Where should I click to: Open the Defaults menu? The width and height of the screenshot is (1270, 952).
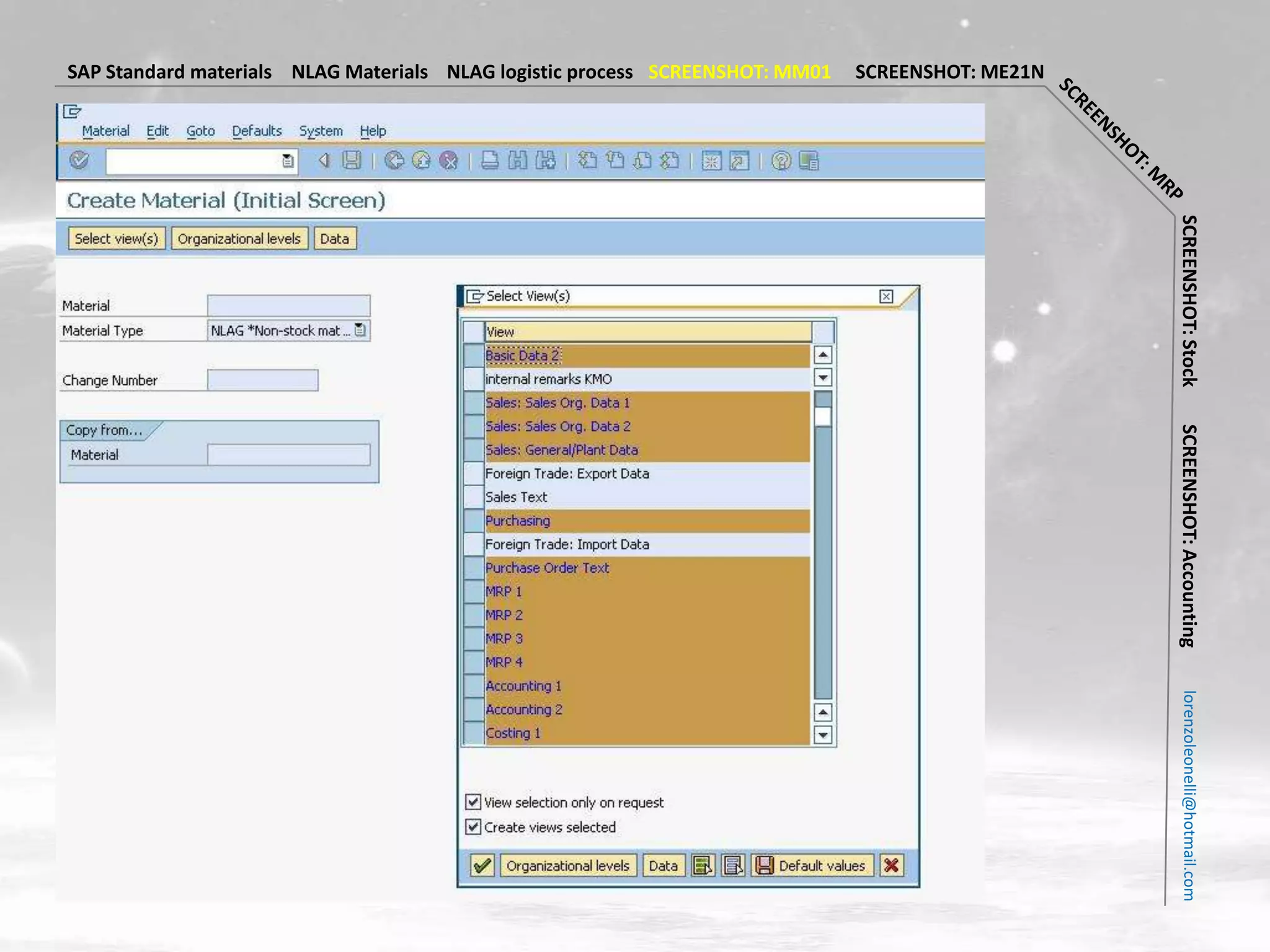(x=257, y=131)
